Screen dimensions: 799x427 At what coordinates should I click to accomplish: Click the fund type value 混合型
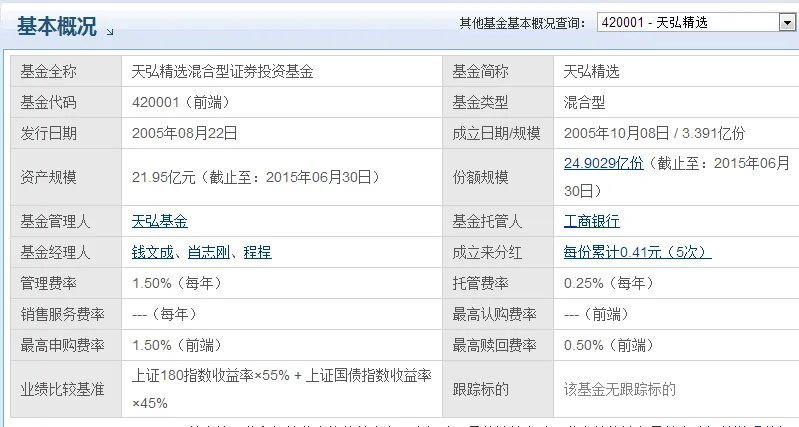[x=585, y=102]
